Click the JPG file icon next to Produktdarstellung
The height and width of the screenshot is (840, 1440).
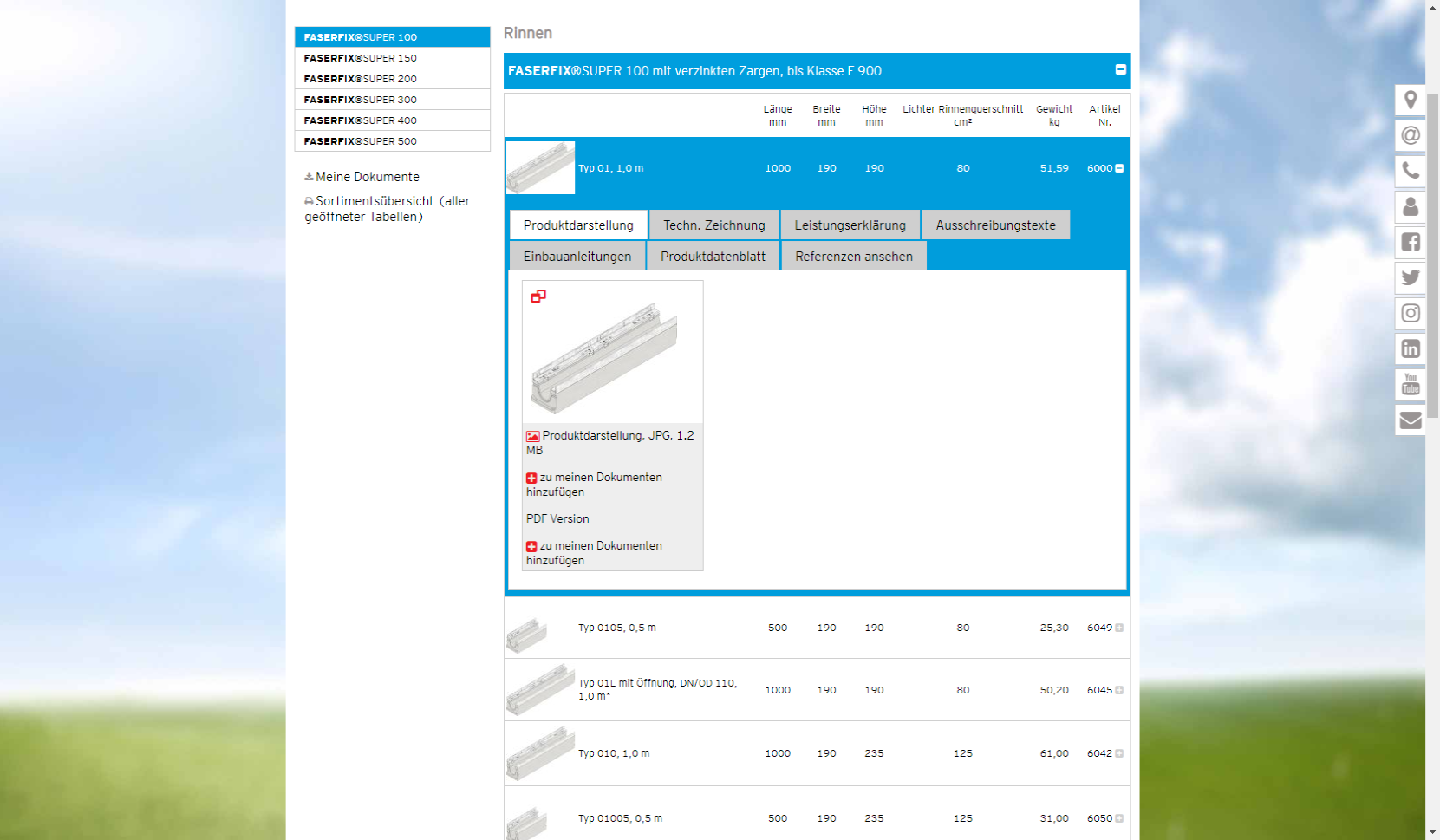tap(532, 436)
